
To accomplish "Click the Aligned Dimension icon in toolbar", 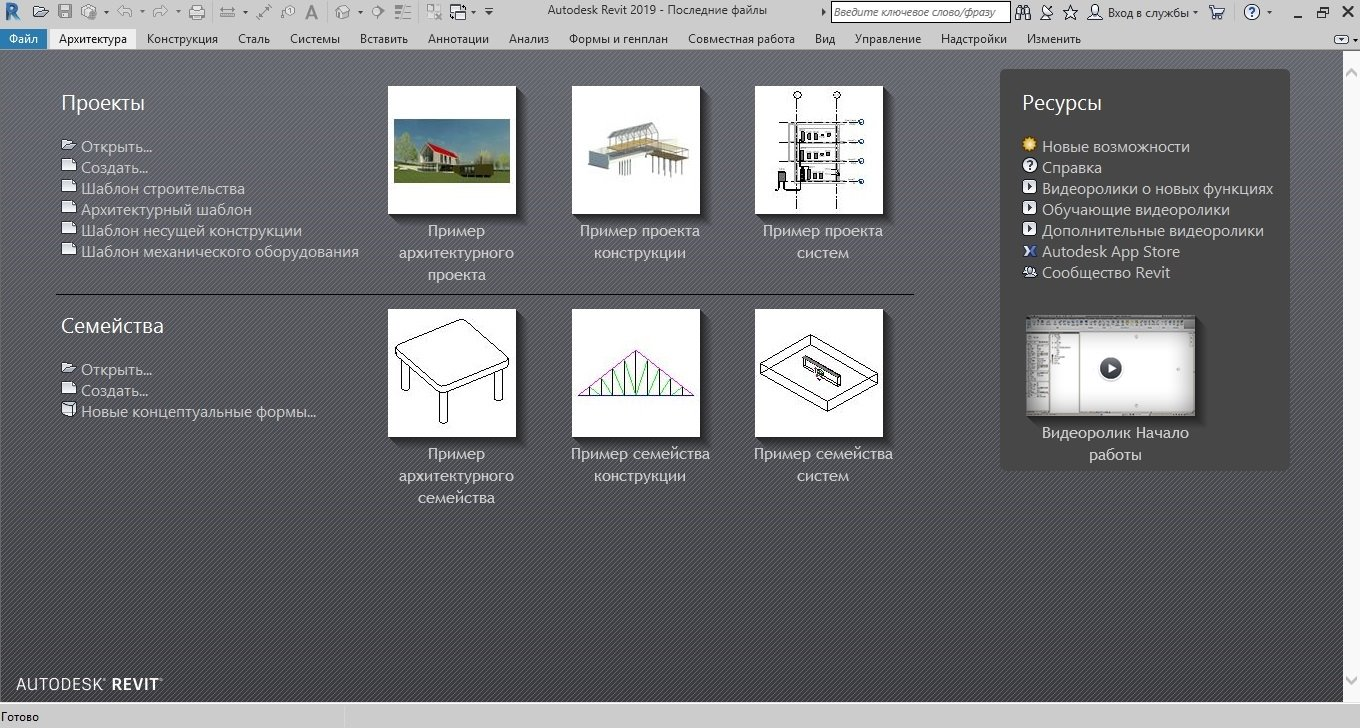I will click(x=263, y=13).
